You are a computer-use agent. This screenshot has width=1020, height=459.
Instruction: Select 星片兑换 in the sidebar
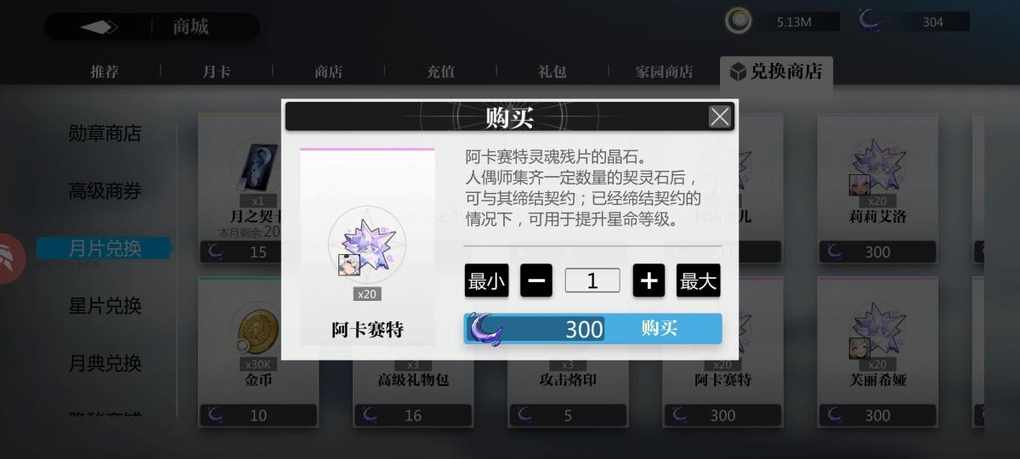(x=105, y=305)
